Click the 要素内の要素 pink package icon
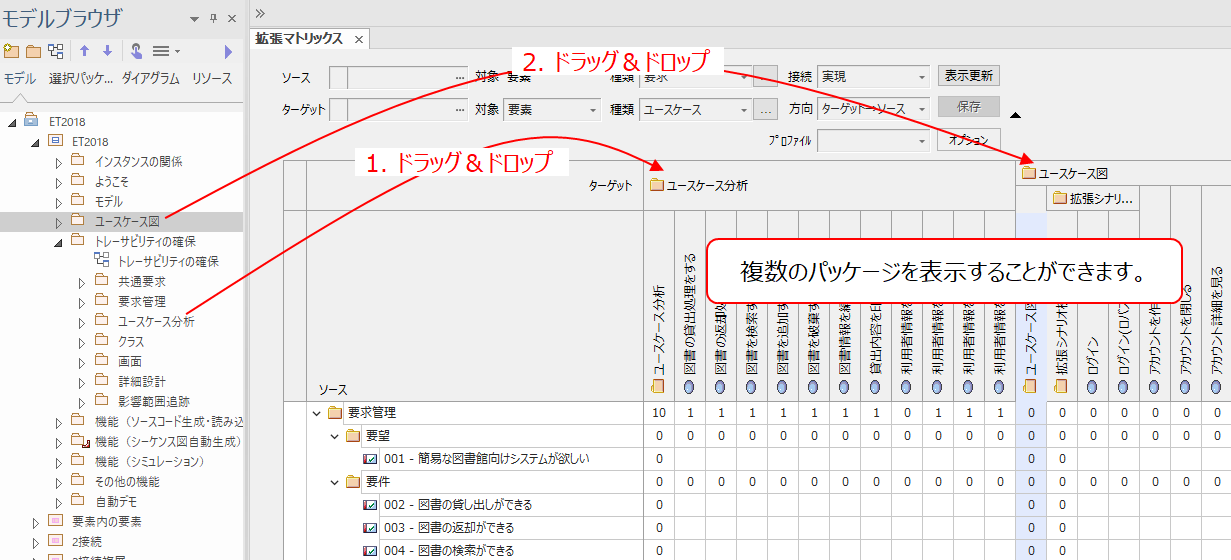 55,520
